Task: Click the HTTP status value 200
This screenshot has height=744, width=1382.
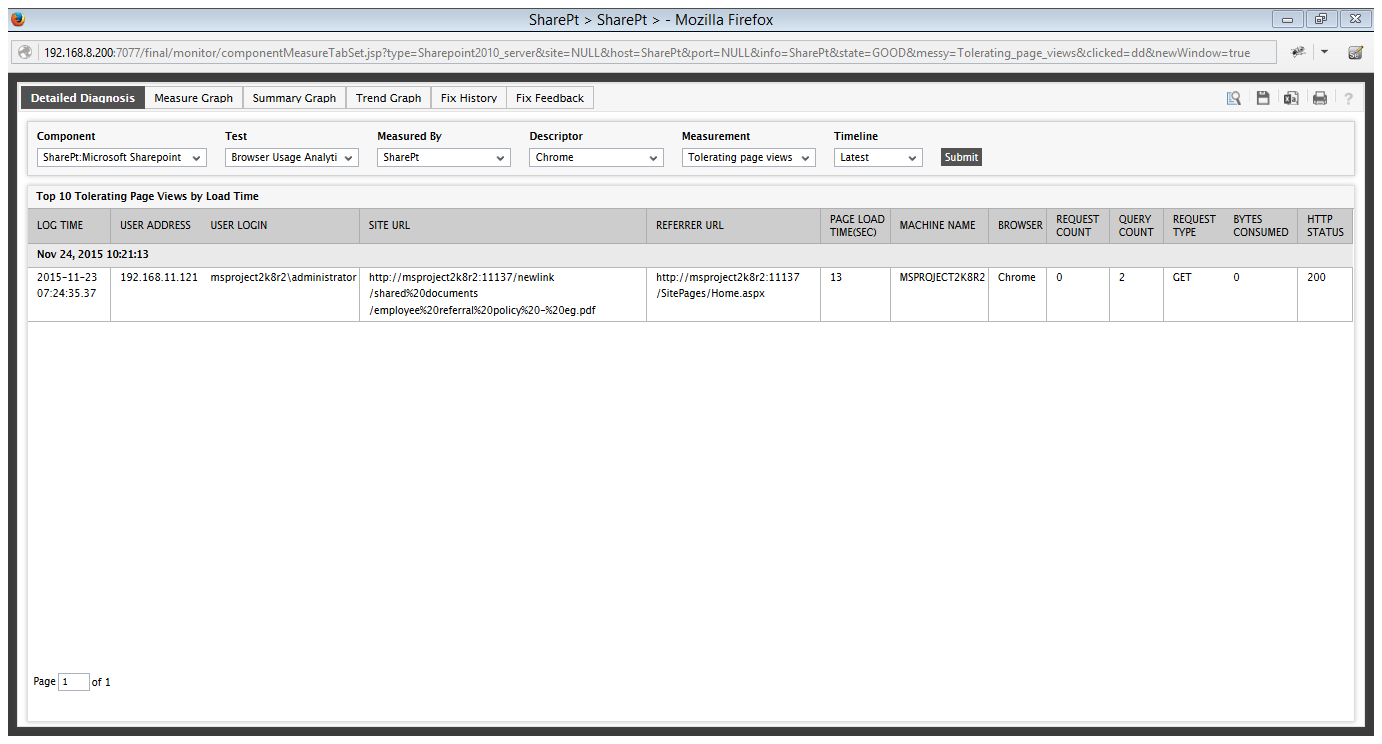Action: 1316,277
